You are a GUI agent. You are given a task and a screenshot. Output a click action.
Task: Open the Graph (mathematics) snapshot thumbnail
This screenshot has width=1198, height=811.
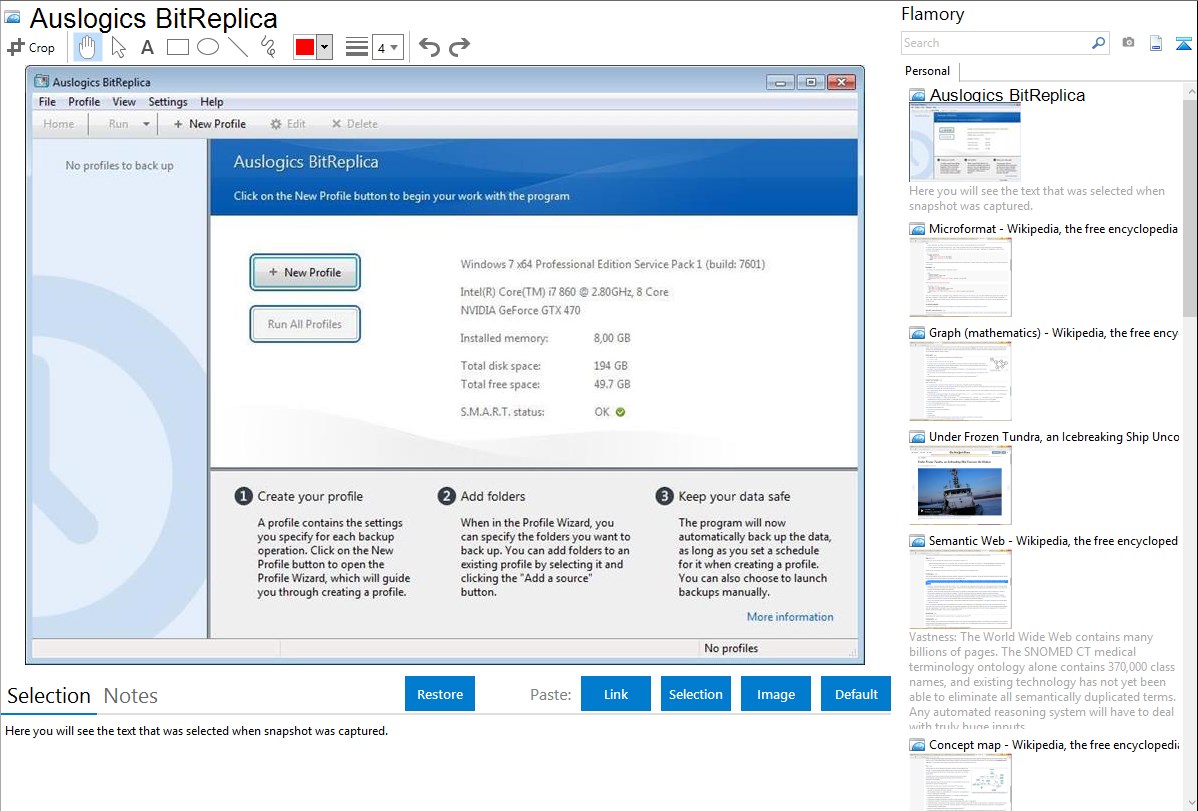(960, 381)
